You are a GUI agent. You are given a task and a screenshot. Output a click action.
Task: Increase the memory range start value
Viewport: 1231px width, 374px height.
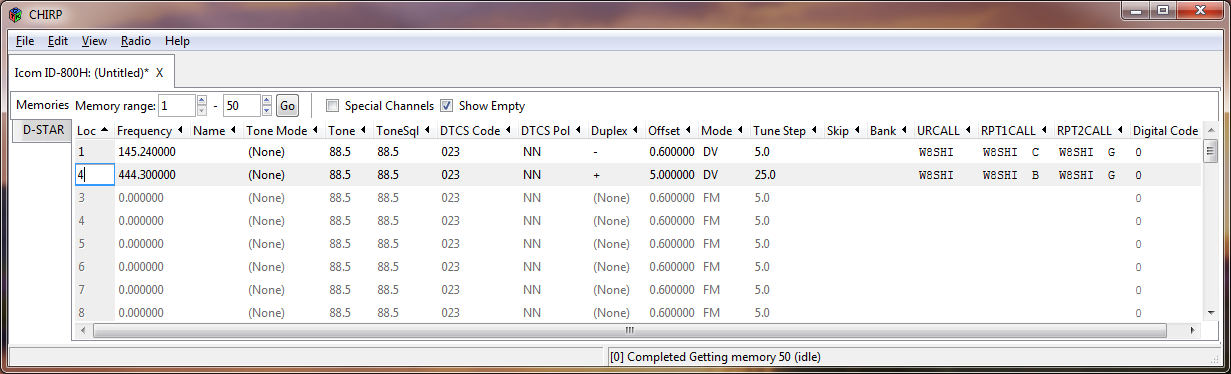tap(202, 100)
